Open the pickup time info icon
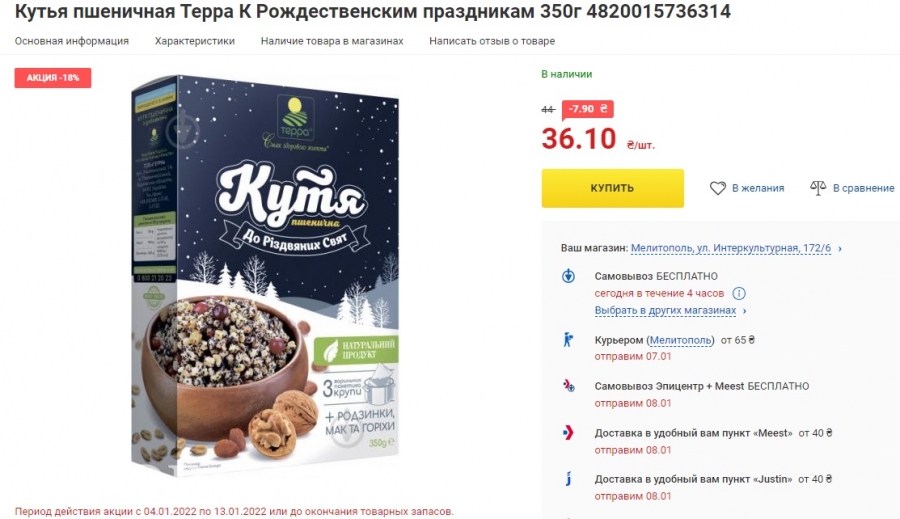The height and width of the screenshot is (519, 900). click(739, 293)
